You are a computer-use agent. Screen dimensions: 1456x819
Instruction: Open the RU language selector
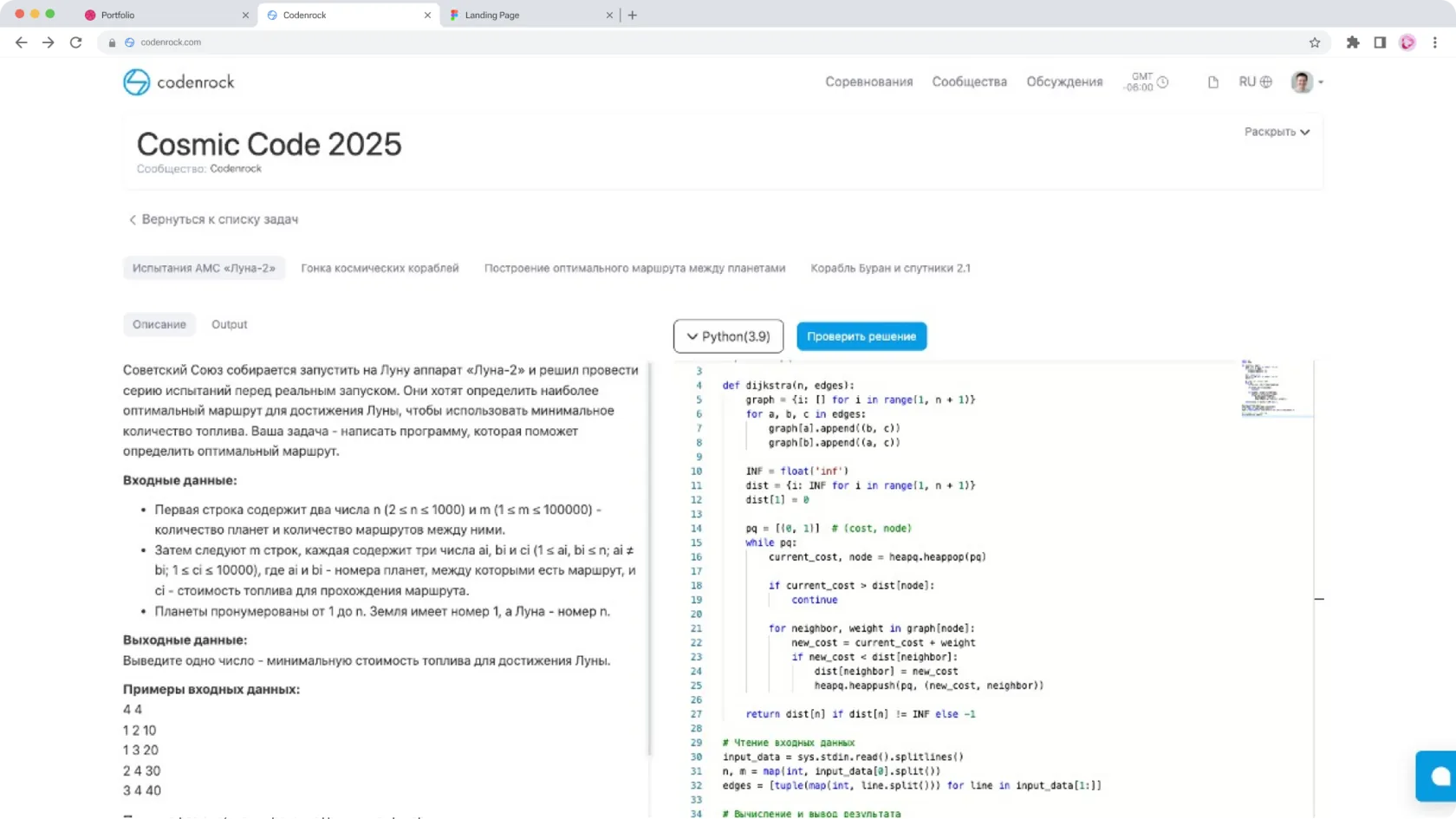(1255, 82)
